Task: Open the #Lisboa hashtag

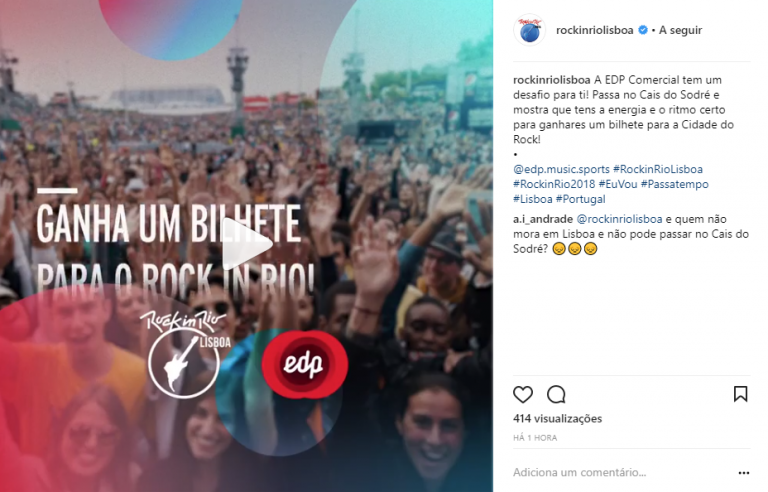Action: point(532,199)
